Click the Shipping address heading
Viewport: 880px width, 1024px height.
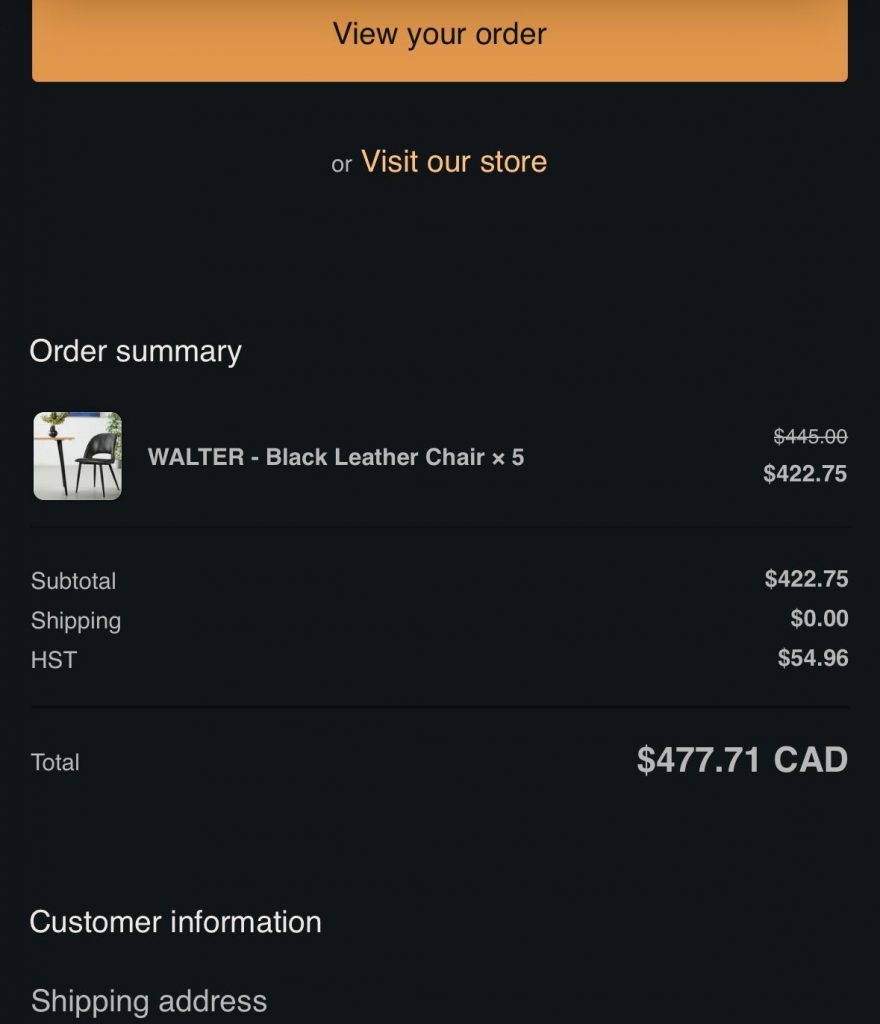click(x=149, y=1001)
